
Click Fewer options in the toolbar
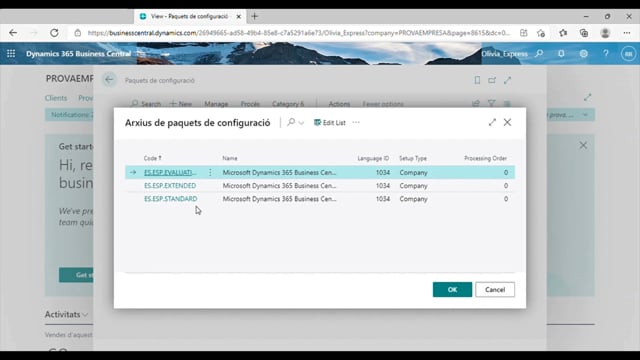coord(383,104)
